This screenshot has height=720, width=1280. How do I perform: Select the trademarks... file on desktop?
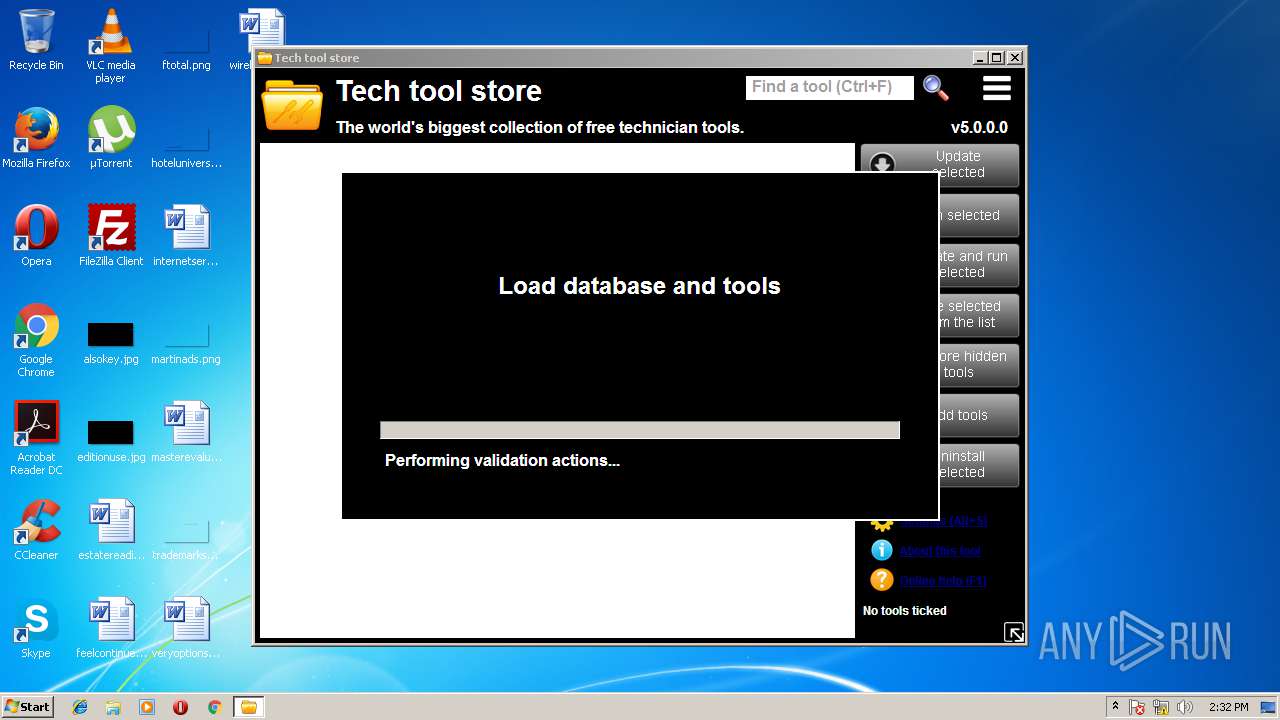tap(186, 539)
